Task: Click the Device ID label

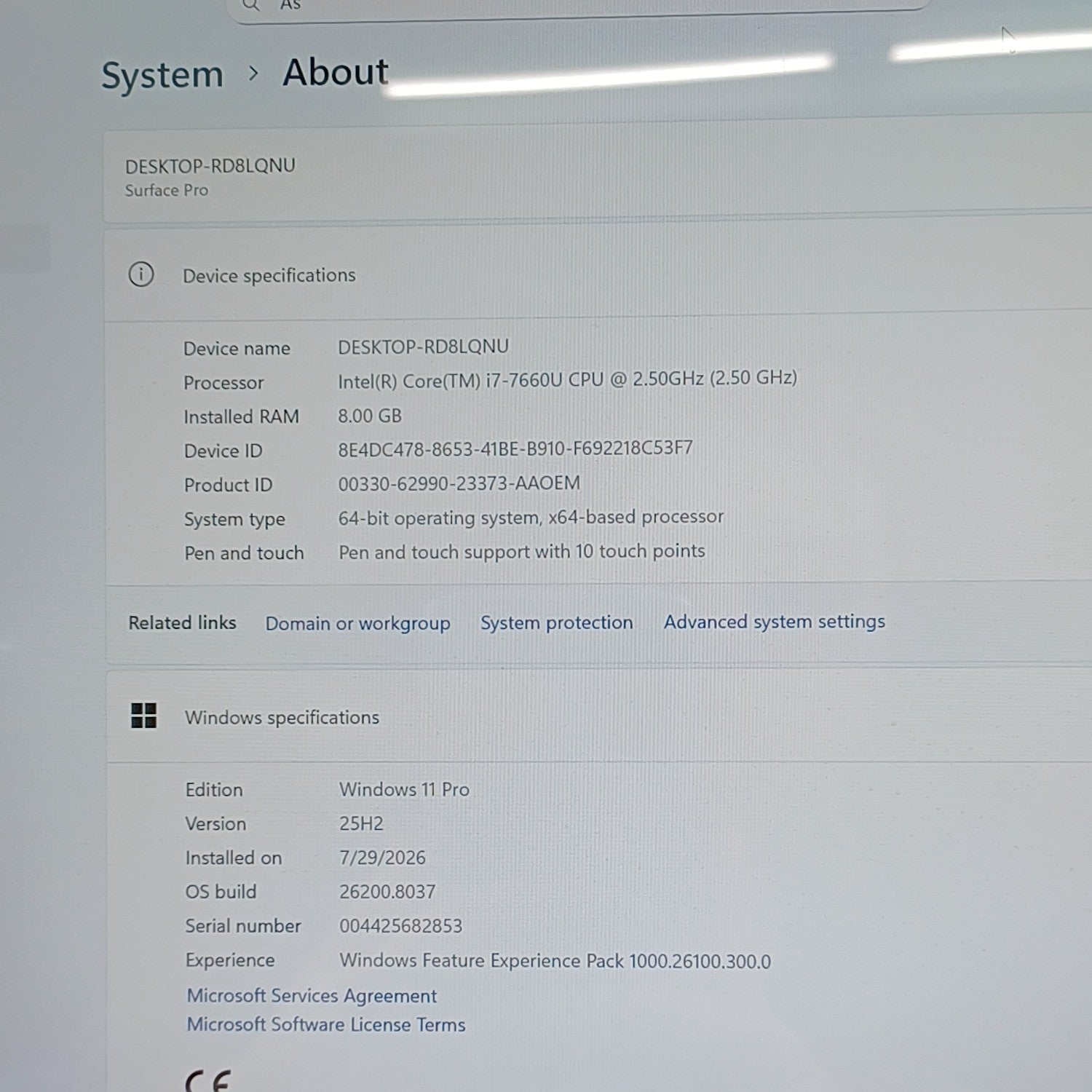Action: tap(223, 451)
